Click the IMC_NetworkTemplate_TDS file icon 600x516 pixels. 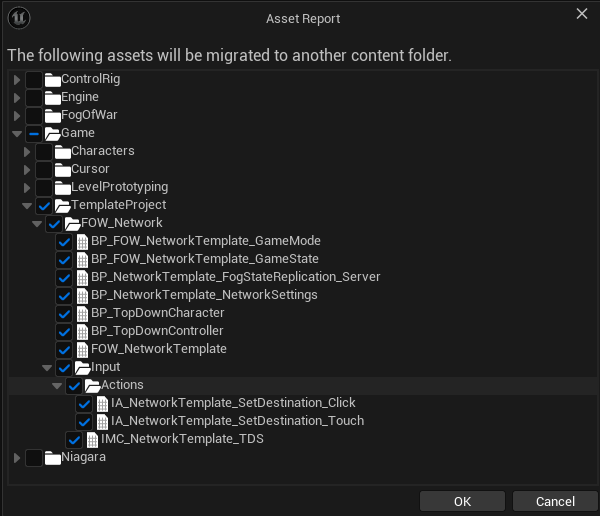click(x=92, y=439)
